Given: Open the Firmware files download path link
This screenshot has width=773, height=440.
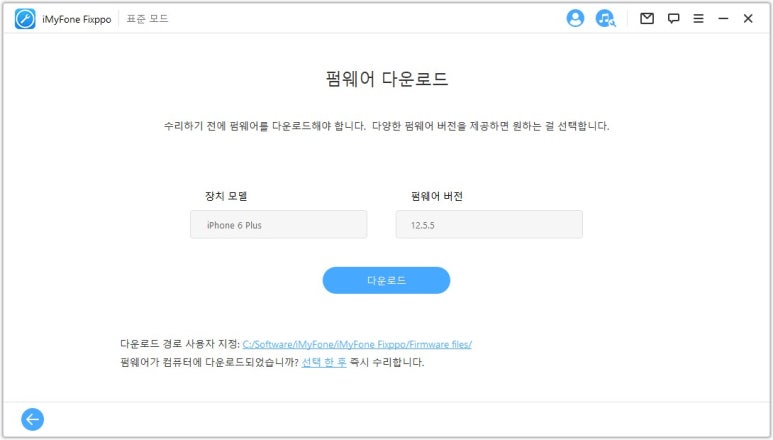Looking at the screenshot, I should click(357, 344).
